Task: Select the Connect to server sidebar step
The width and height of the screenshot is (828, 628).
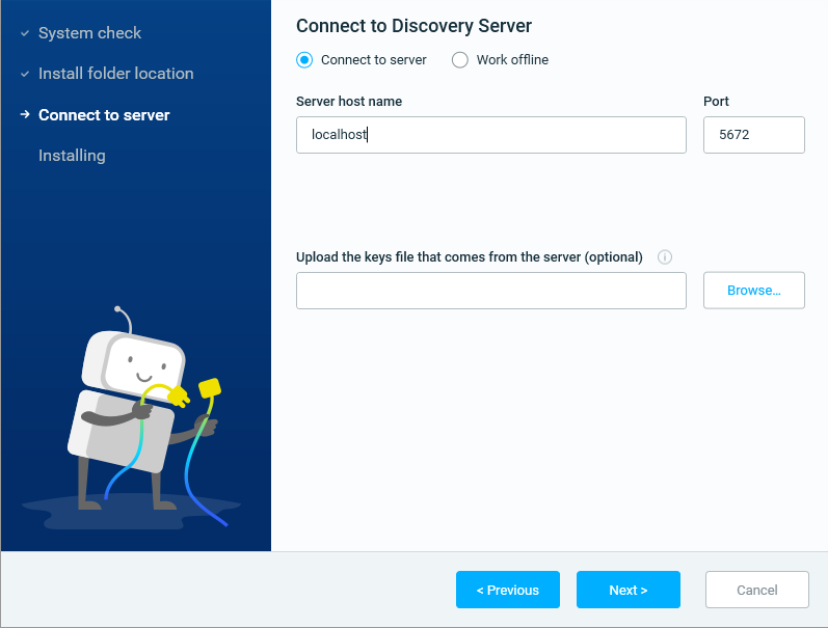Action: tap(104, 115)
